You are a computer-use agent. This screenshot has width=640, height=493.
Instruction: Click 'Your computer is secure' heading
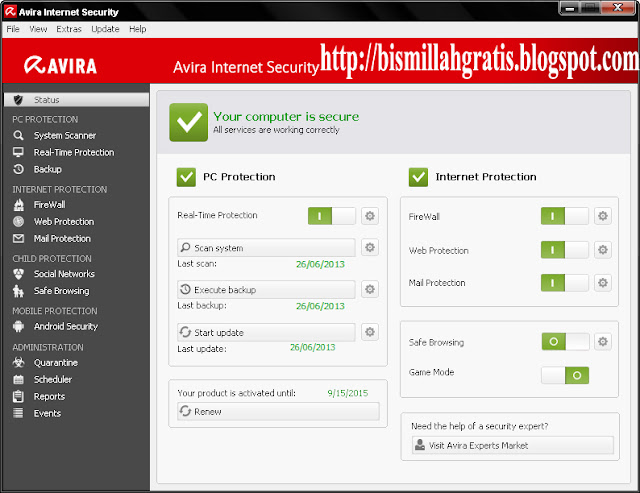(286, 117)
